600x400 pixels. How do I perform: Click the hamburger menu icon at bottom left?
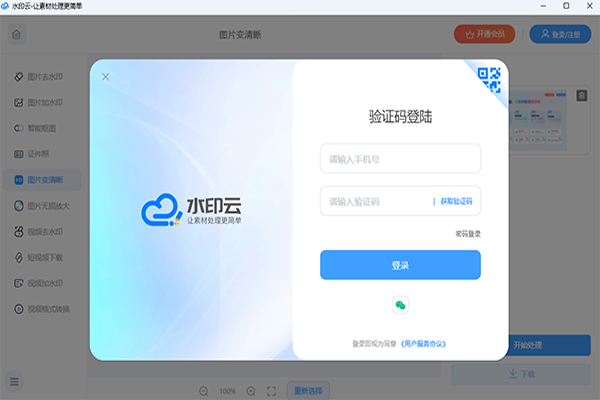point(15,381)
